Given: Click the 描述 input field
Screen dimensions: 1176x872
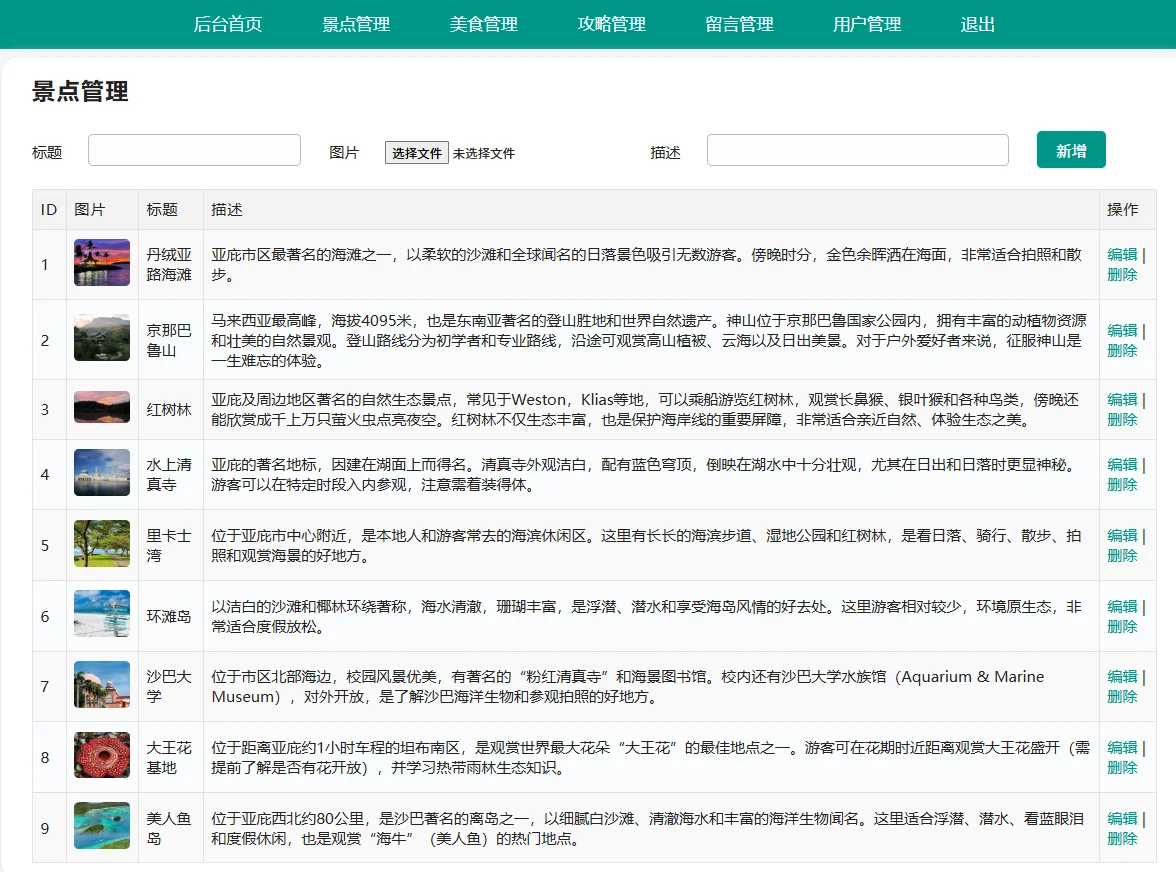Looking at the screenshot, I should [x=857, y=149].
